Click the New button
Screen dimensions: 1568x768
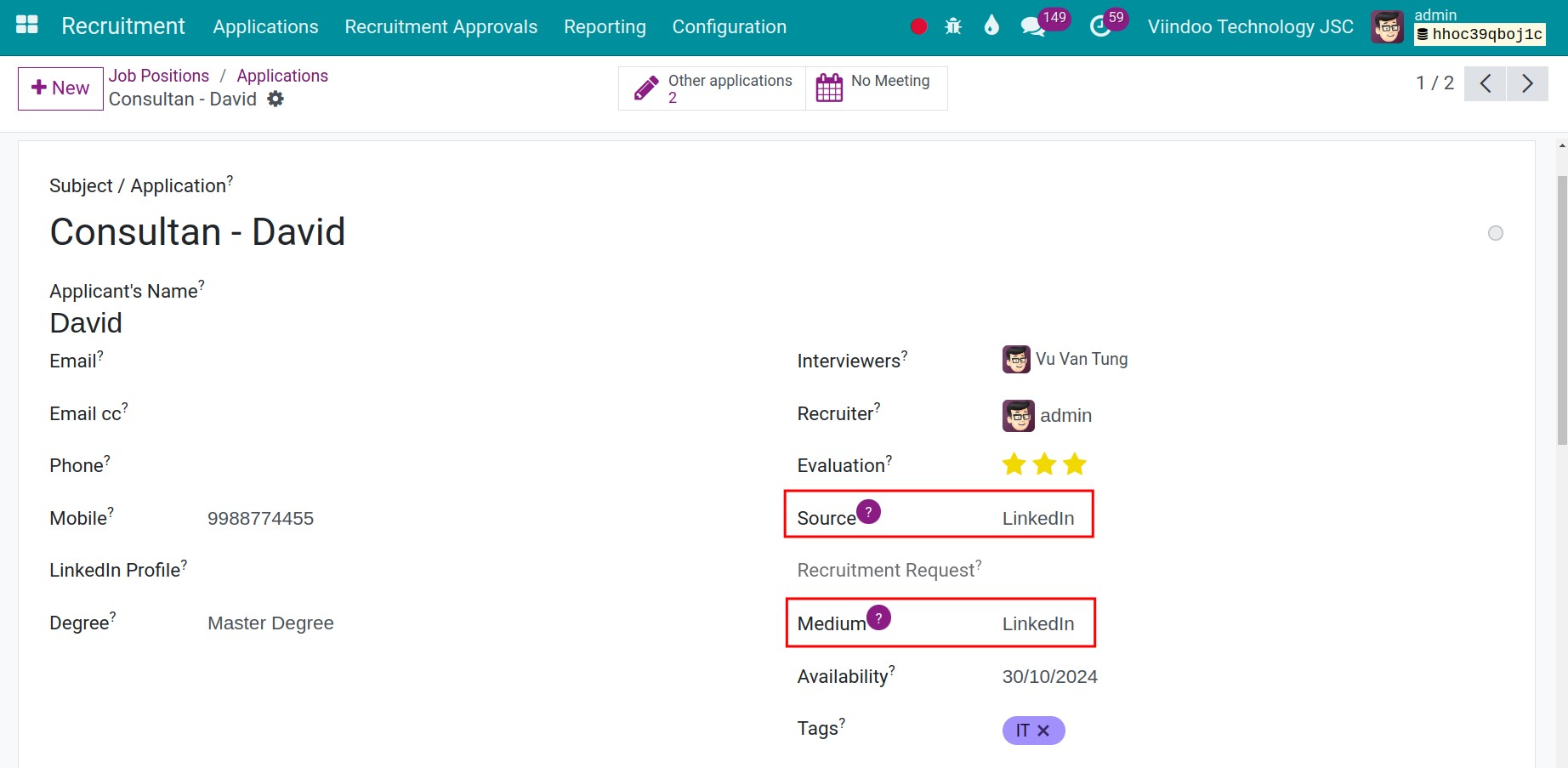[x=60, y=88]
